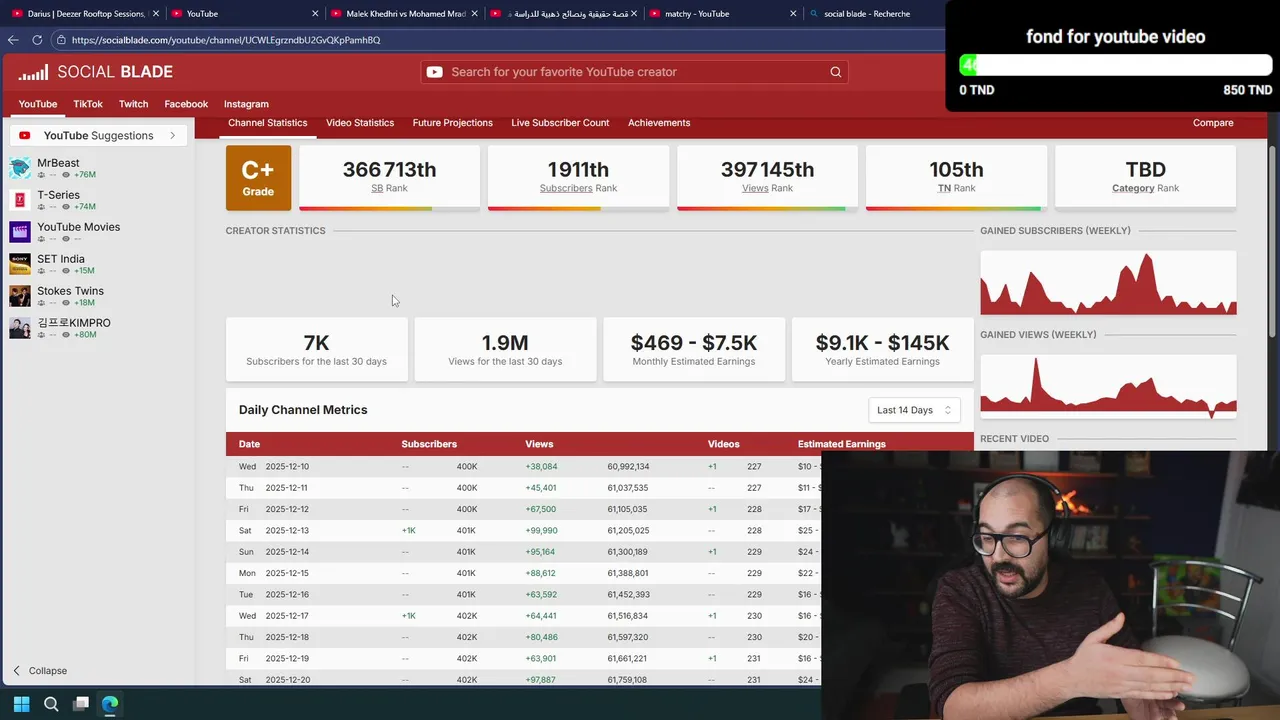The height and width of the screenshot is (720, 1280).
Task: Open Windows taskbar search
Action: click(x=51, y=704)
